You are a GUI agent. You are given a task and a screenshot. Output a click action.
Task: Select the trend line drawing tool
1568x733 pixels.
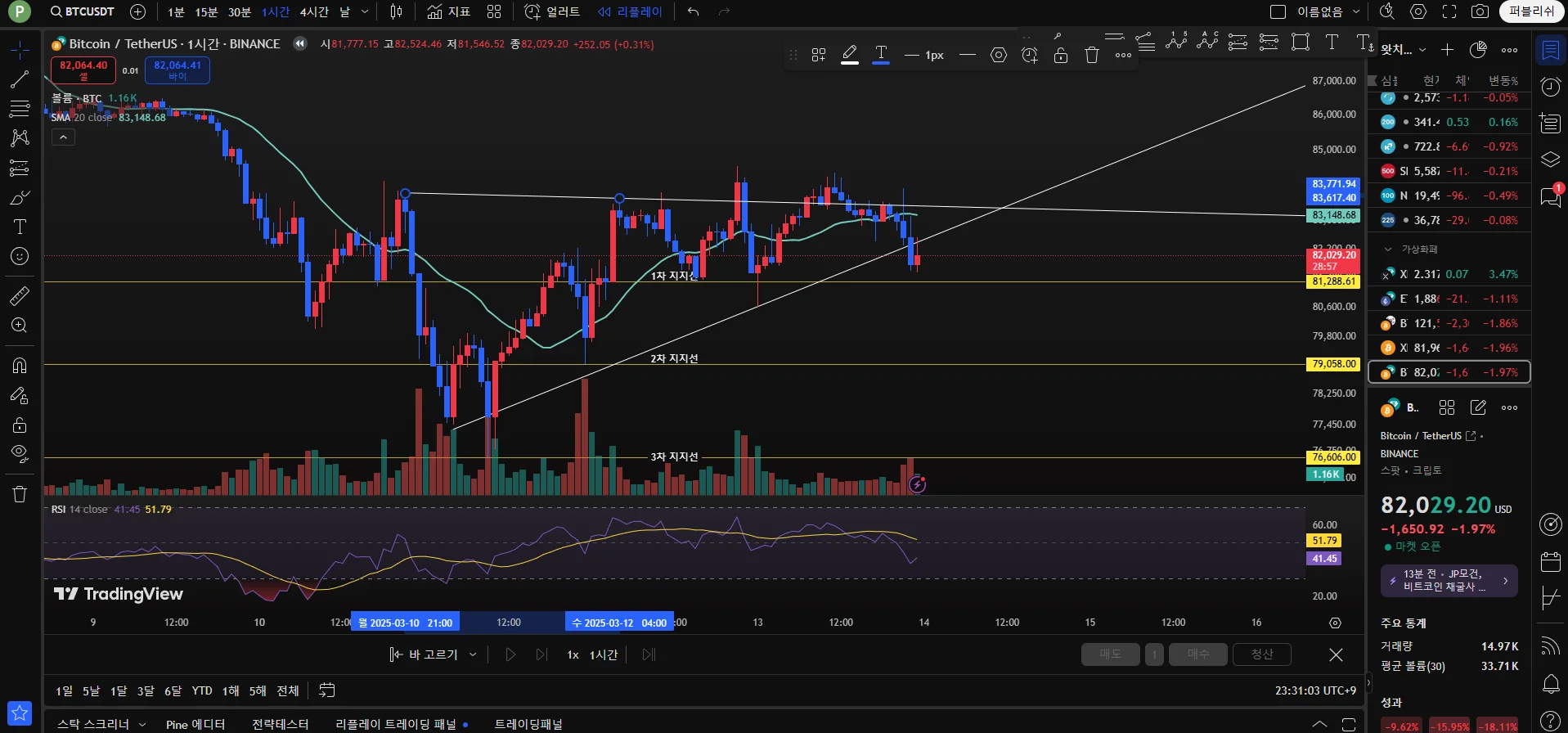click(x=20, y=79)
